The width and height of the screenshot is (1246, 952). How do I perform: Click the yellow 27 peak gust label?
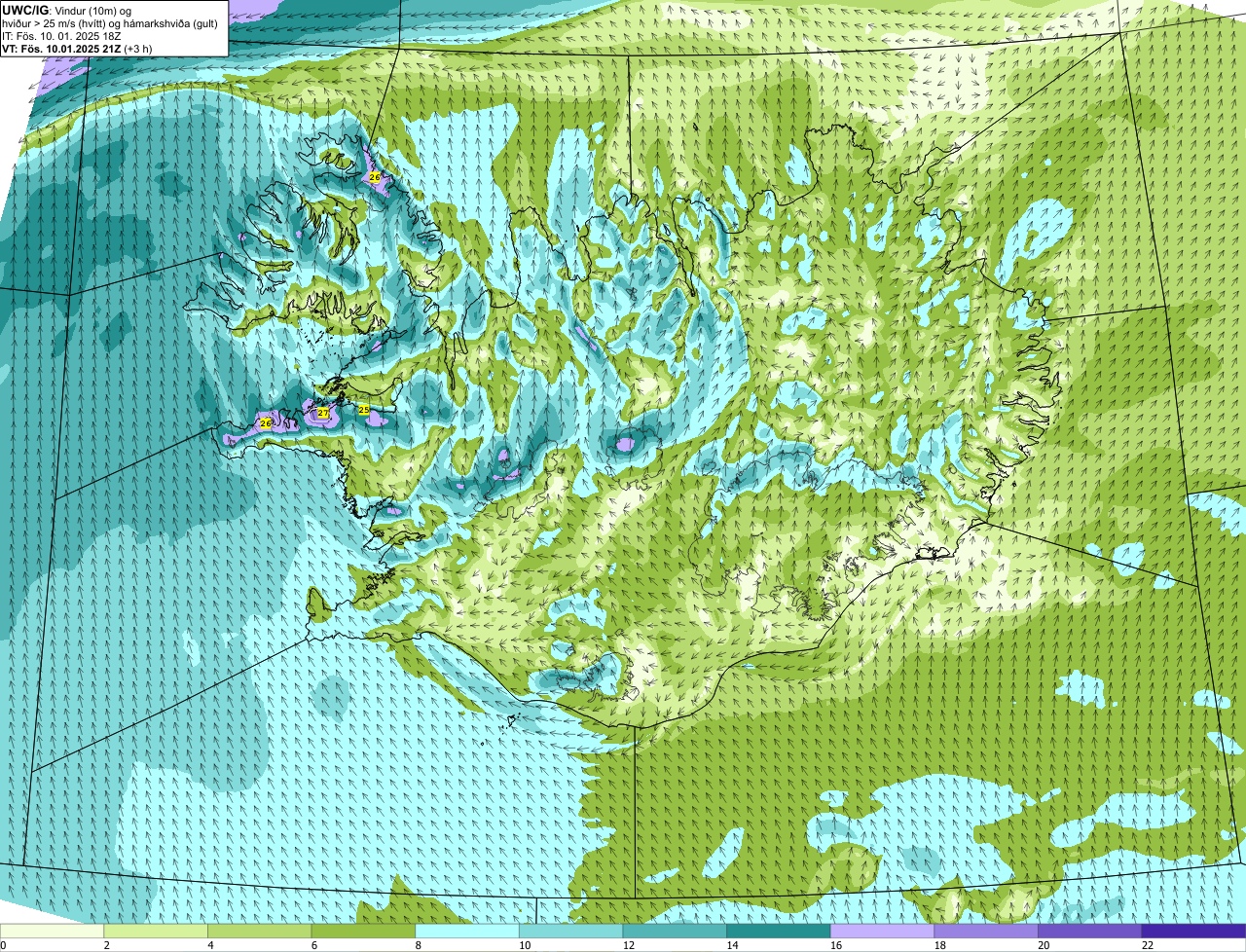coord(323,413)
